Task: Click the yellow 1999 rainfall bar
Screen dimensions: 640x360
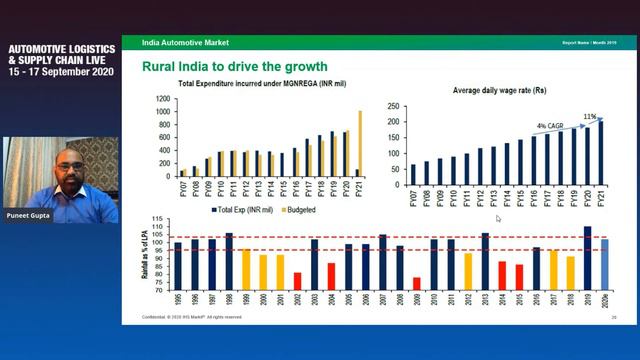Action: pos(246,269)
